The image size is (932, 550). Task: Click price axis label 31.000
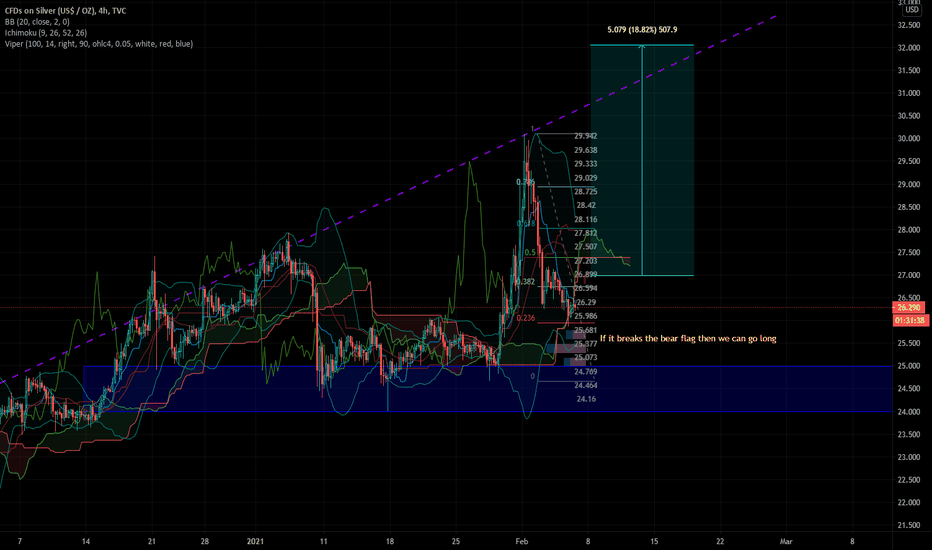click(909, 93)
